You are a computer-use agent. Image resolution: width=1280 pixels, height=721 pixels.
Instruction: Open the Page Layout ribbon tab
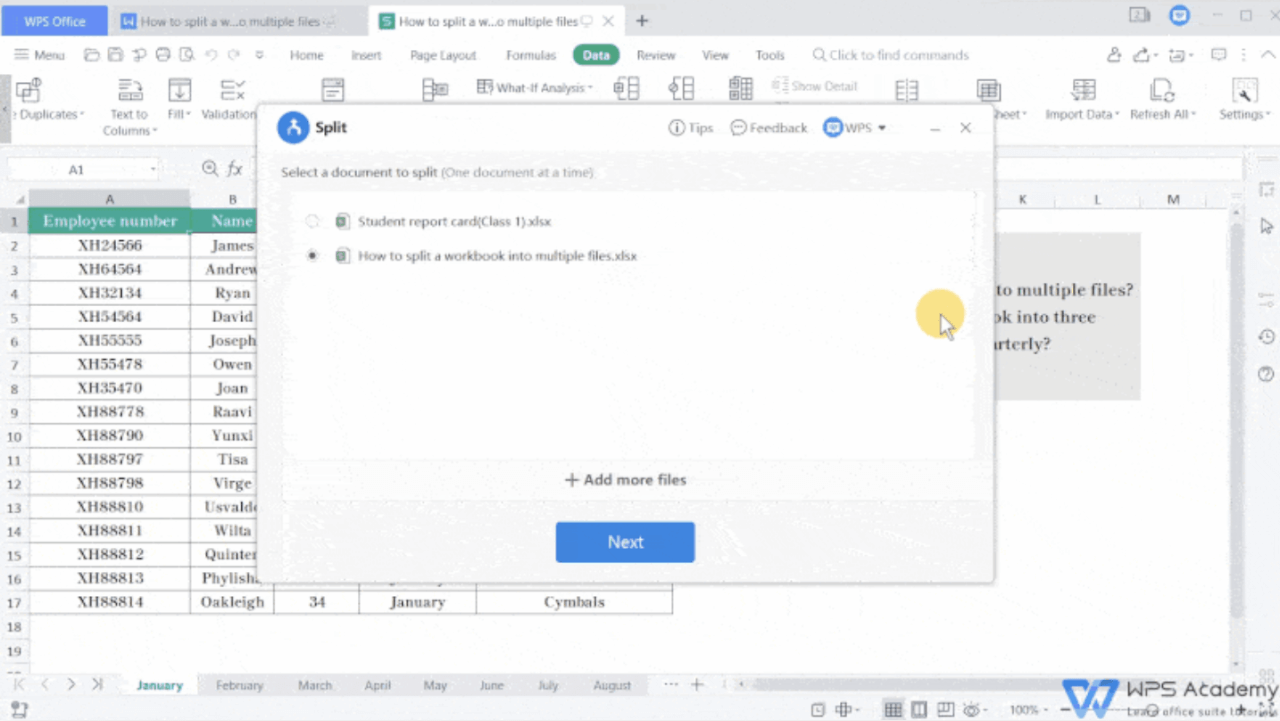[443, 55]
